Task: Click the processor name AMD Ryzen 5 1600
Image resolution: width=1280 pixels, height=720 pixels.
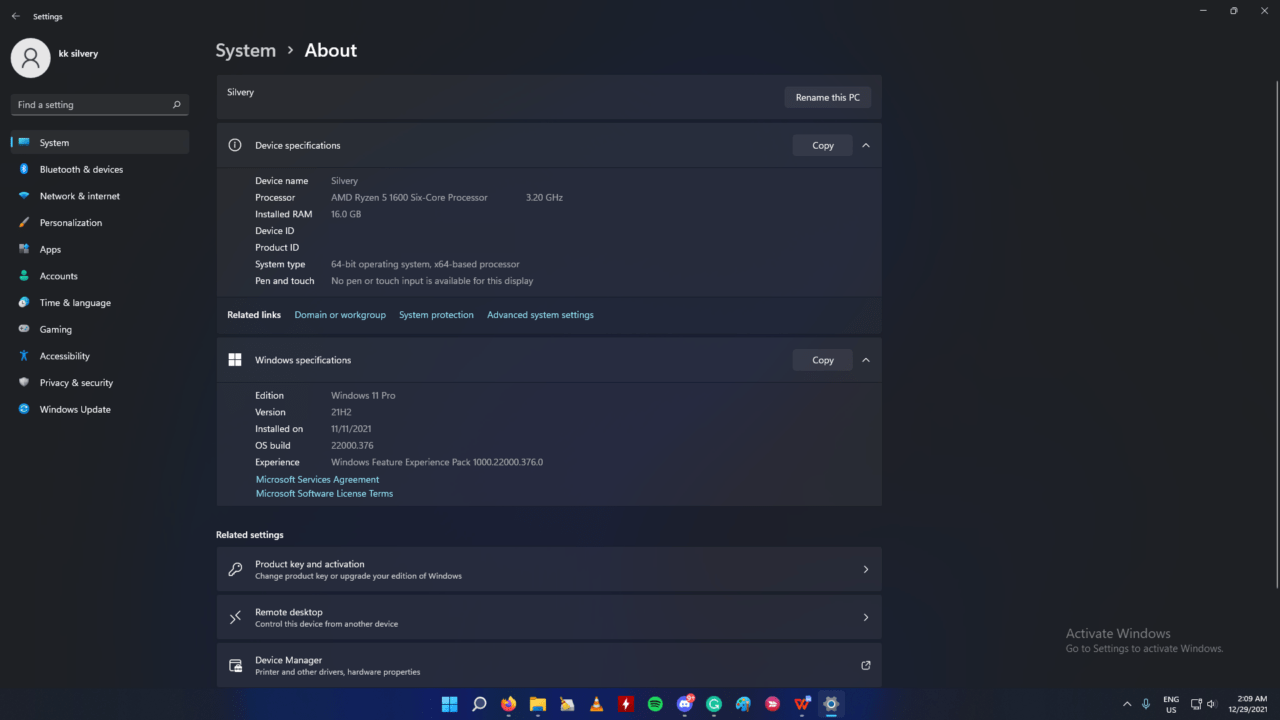Action: 410,198
